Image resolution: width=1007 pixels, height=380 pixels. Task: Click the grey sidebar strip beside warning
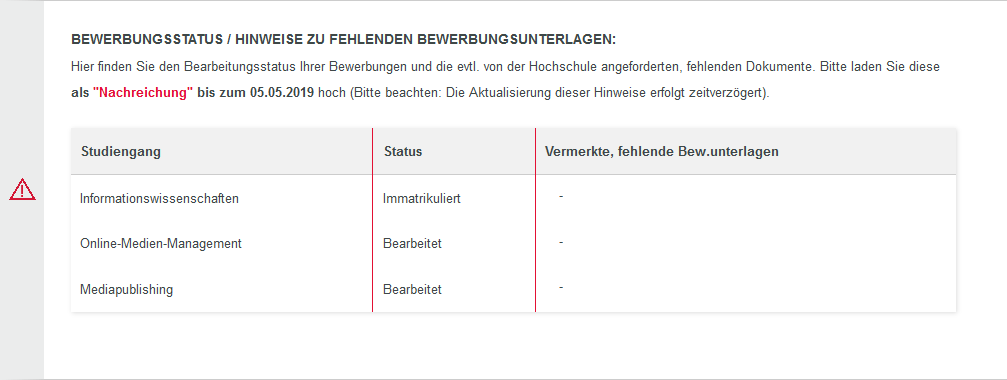22,190
